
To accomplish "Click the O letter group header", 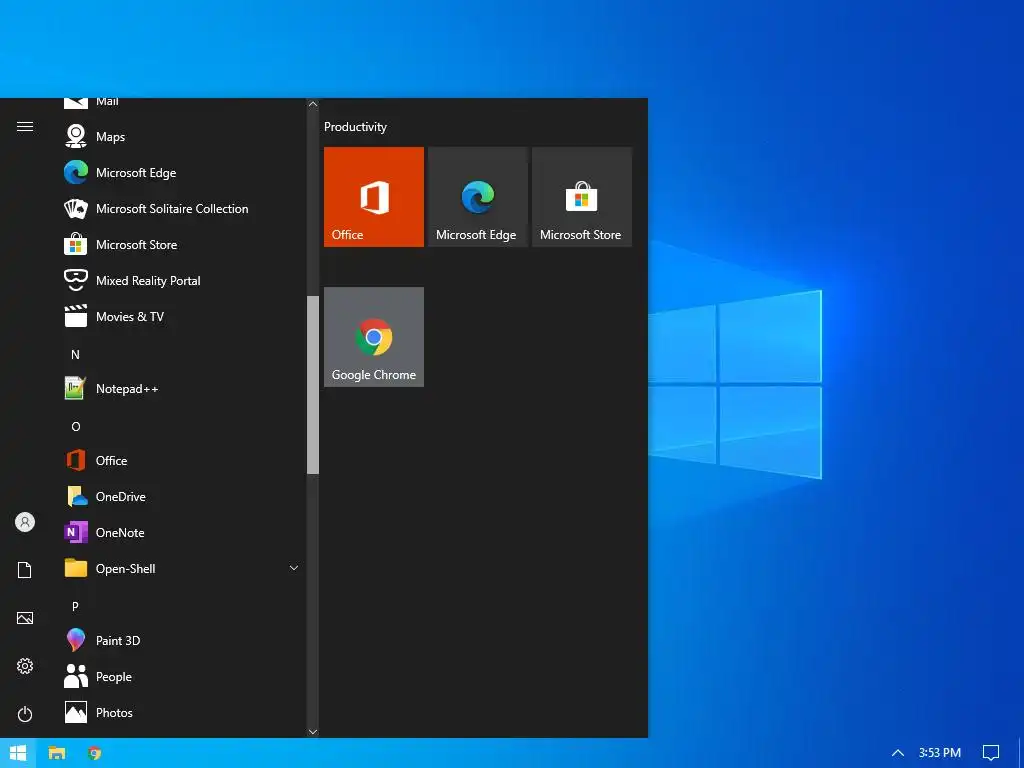I will point(75,426).
